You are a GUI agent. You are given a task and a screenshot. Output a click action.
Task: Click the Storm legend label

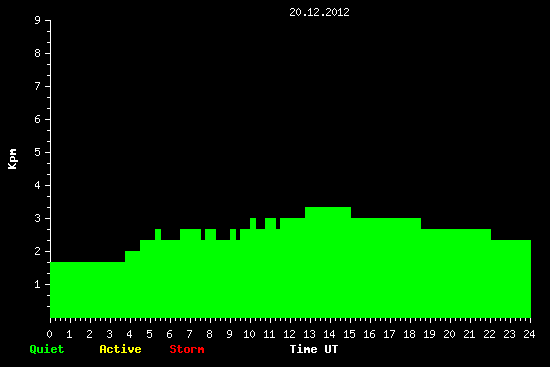[x=187, y=349]
